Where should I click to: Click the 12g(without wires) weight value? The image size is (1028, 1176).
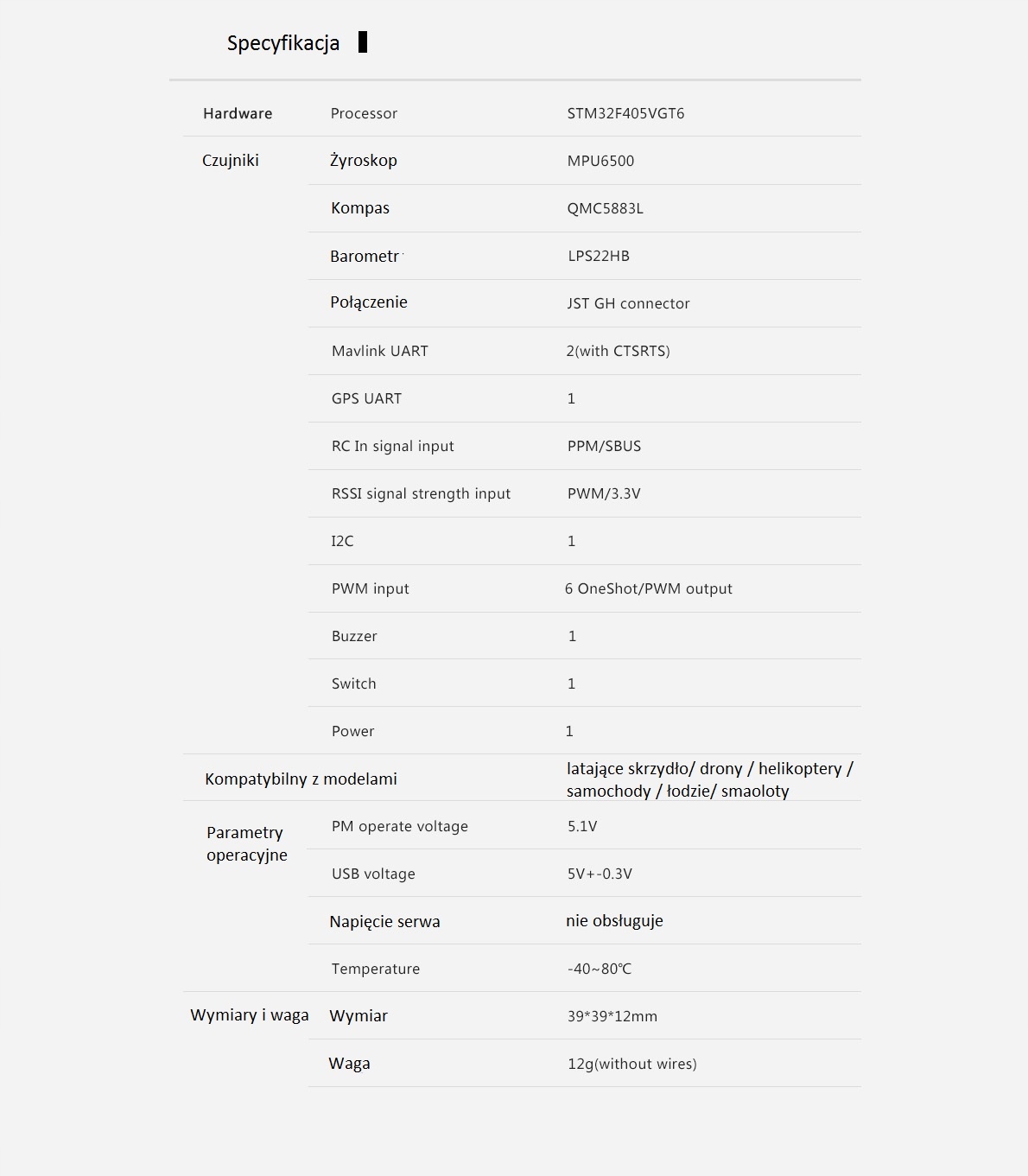(x=631, y=1064)
